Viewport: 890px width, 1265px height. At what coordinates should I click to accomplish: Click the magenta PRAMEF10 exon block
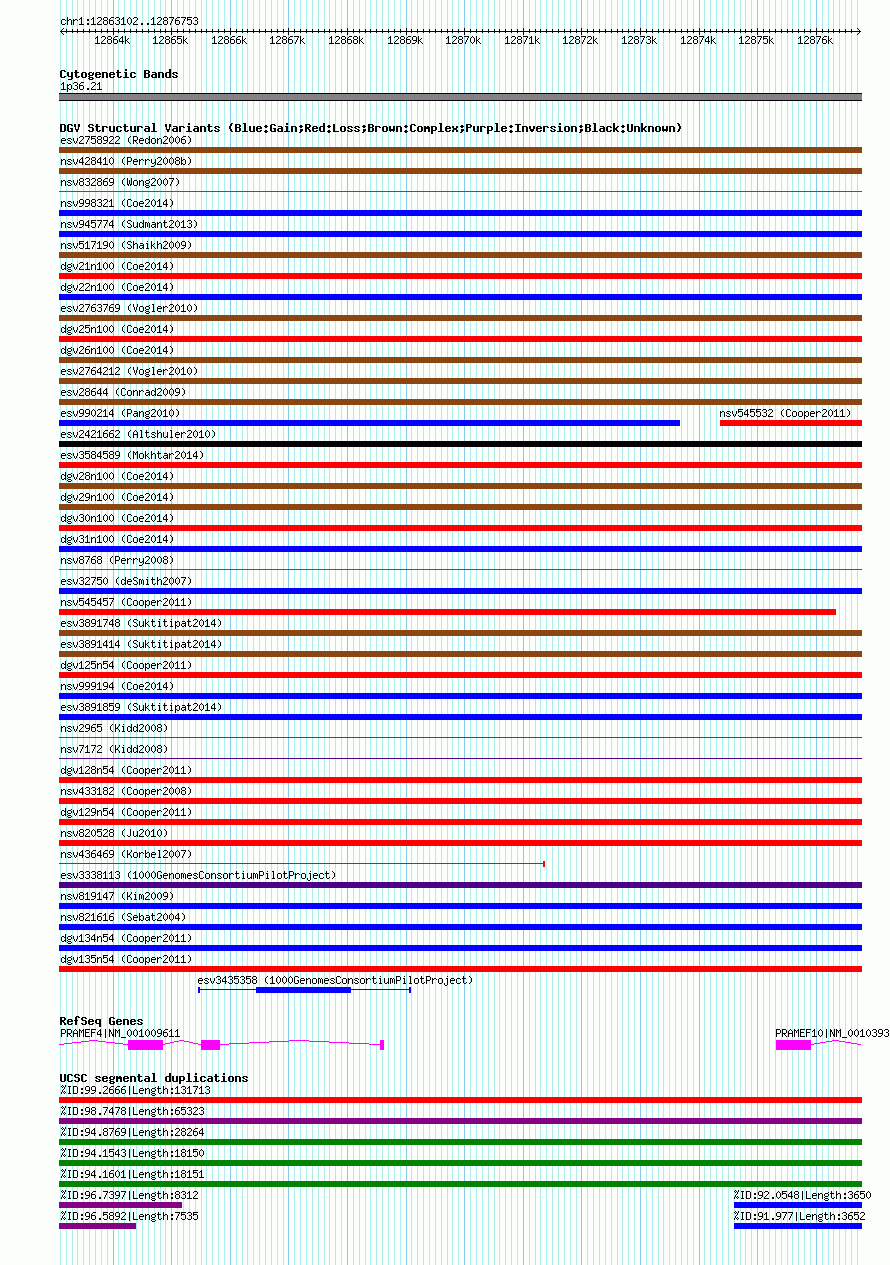(x=793, y=1044)
